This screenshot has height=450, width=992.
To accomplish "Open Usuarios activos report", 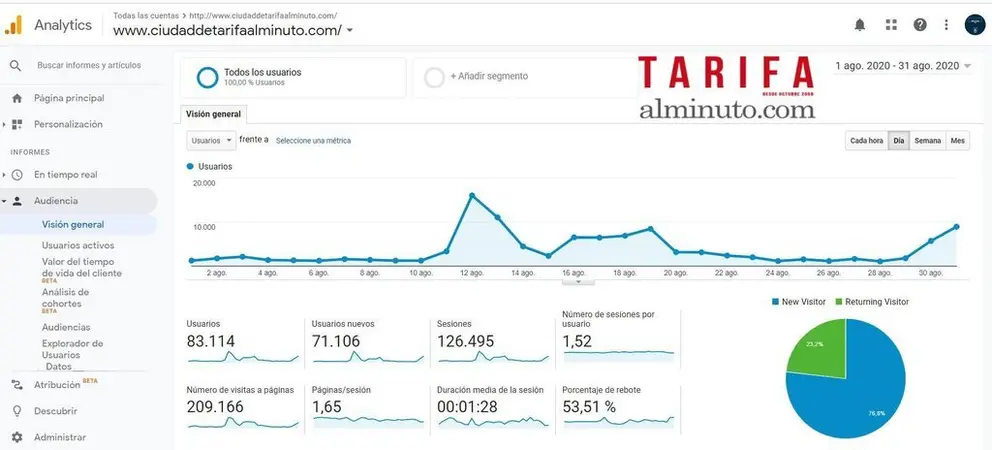I will 78,246.
